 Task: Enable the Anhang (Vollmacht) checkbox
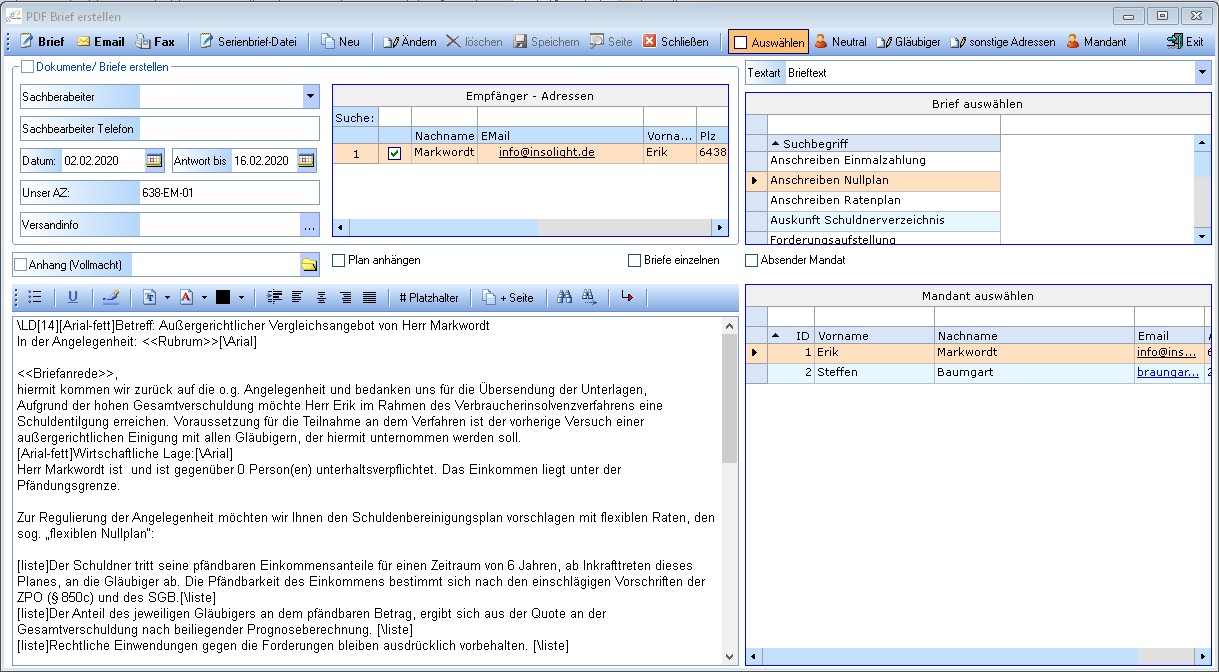(21, 264)
